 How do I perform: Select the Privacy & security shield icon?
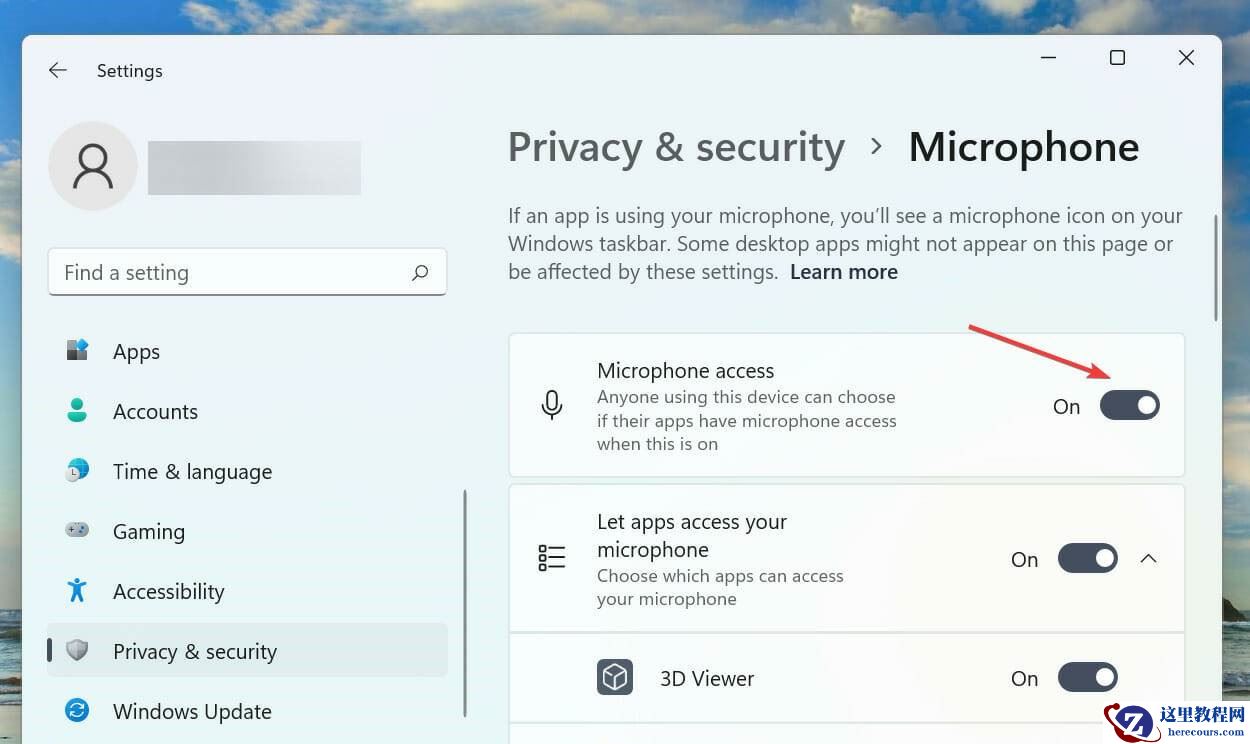pyautogui.click(x=76, y=651)
